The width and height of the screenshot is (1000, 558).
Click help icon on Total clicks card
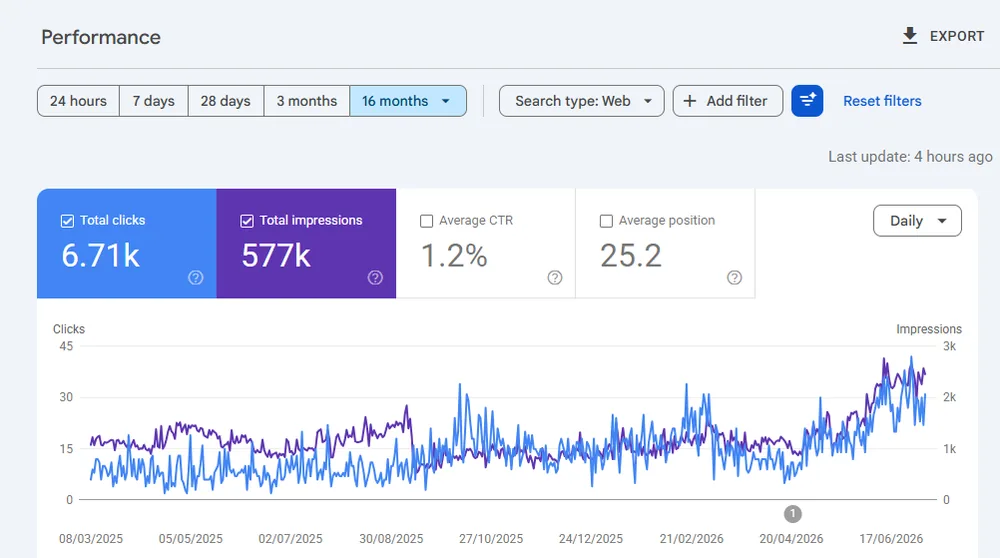click(196, 277)
